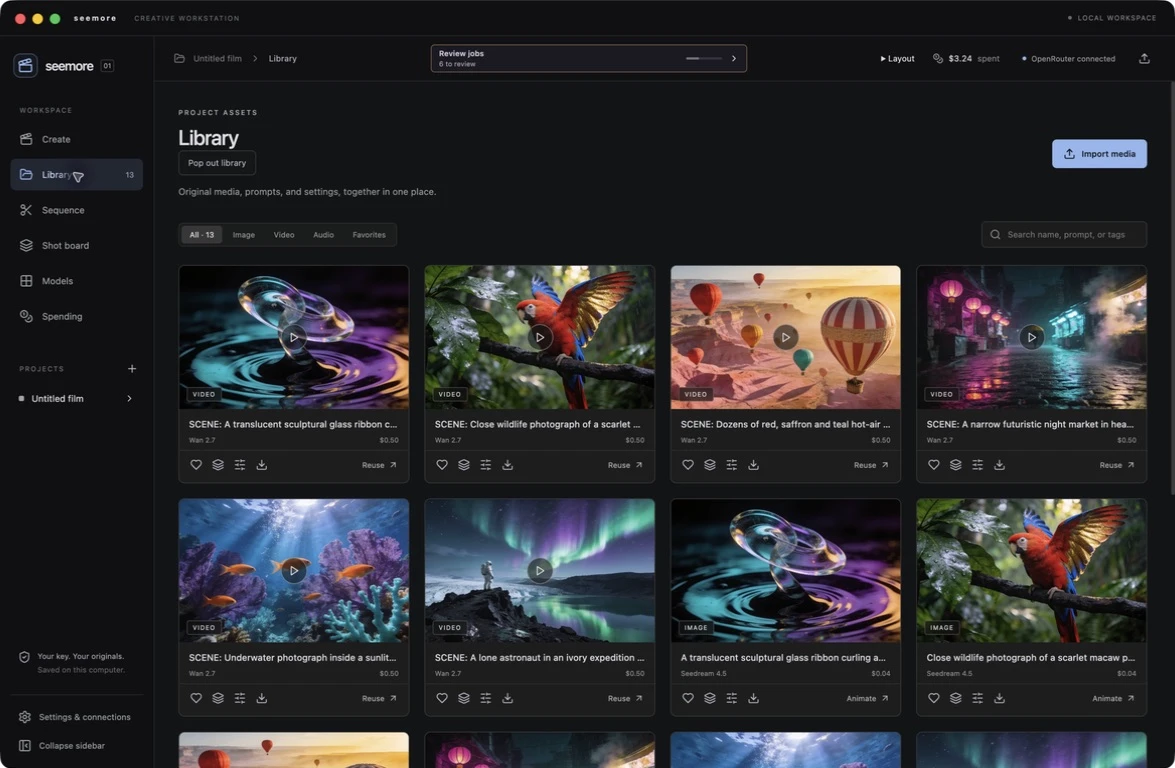
Task: Favorite the scarlet macaw video card
Action: tap(441, 465)
